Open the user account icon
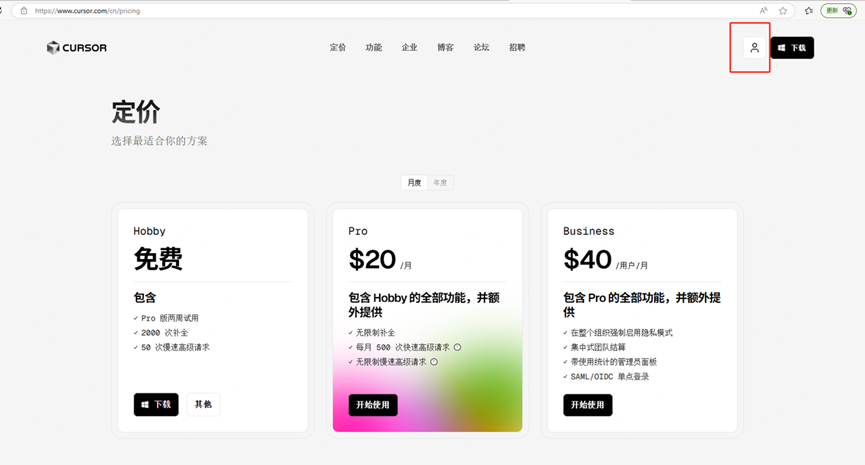 coord(754,47)
